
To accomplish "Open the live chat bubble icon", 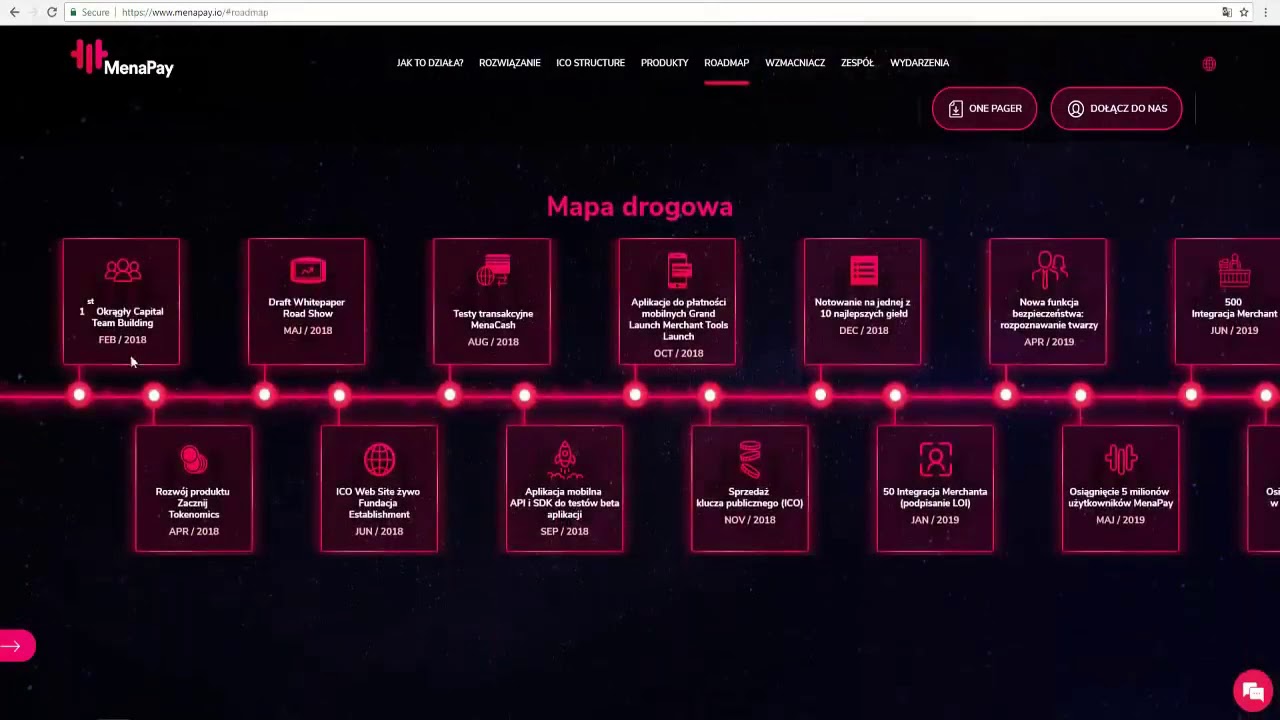I will [1252, 691].
